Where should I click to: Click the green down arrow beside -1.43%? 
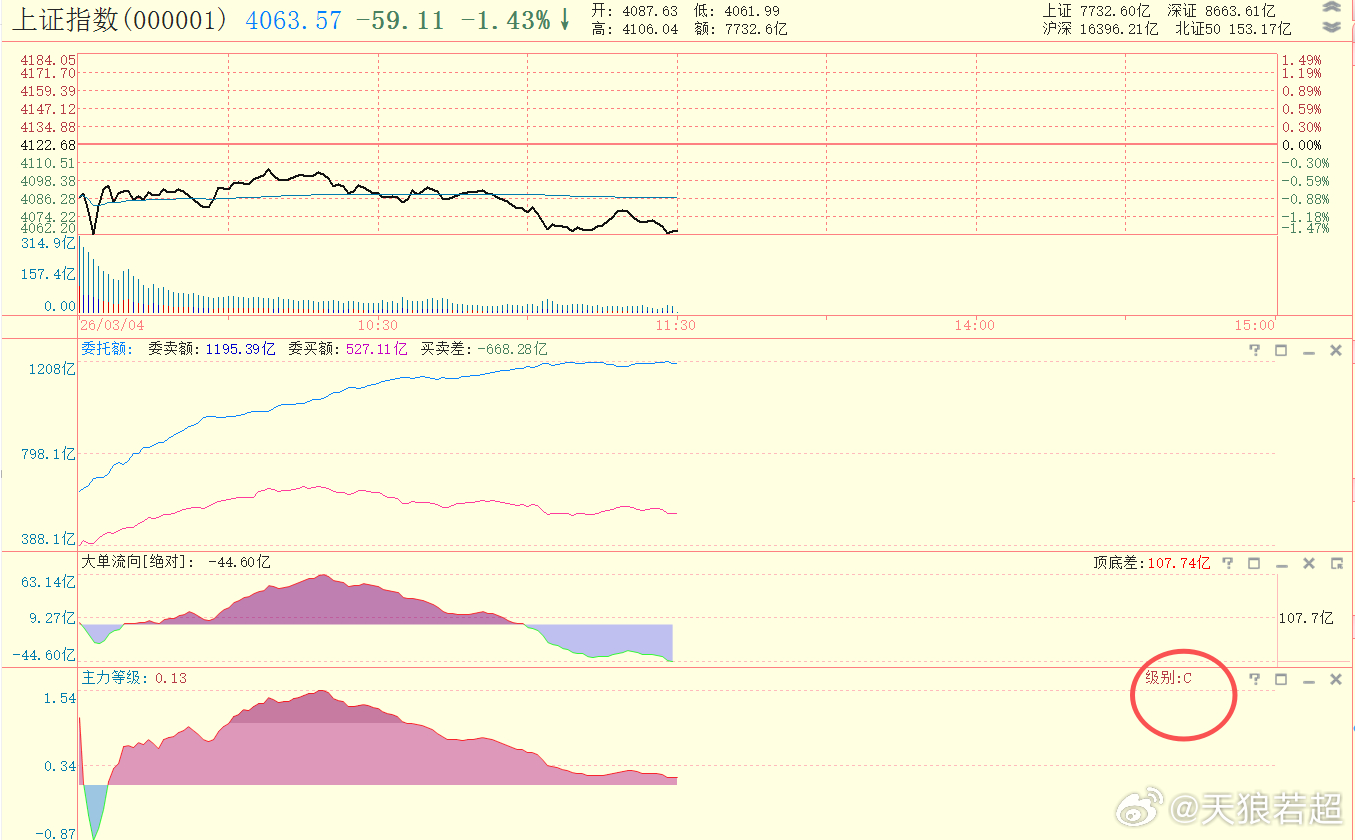(564, 19)
